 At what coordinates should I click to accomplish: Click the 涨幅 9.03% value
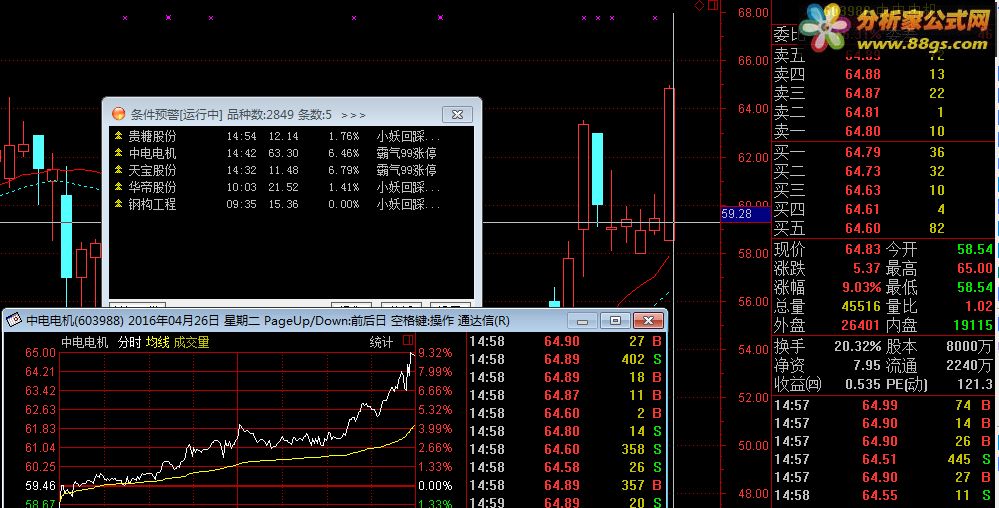point(861,287)
